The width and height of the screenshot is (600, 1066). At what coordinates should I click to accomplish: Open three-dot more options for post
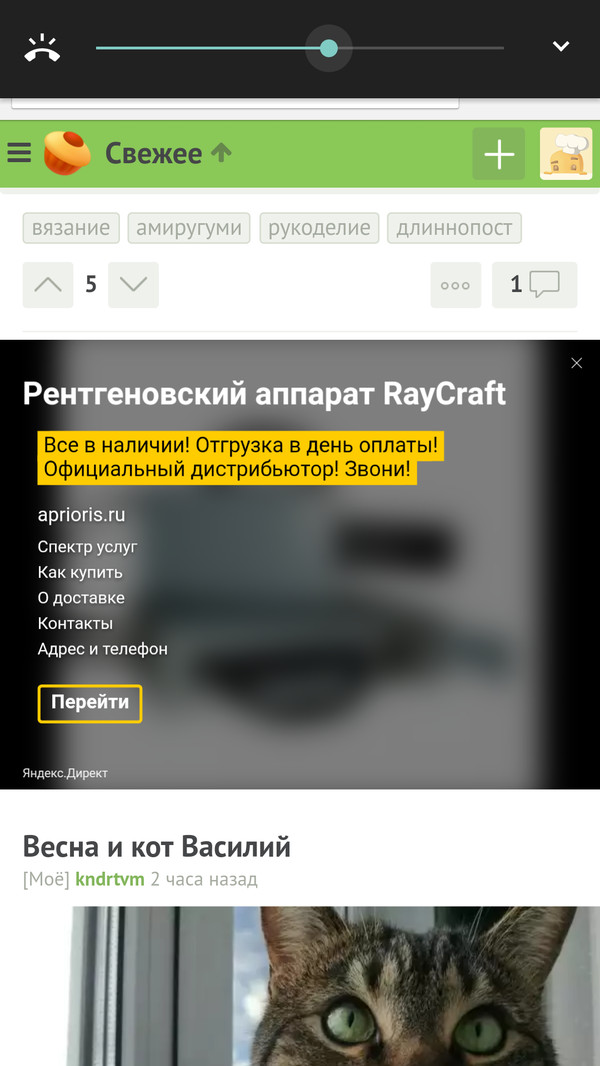click(x=455, y=285)
